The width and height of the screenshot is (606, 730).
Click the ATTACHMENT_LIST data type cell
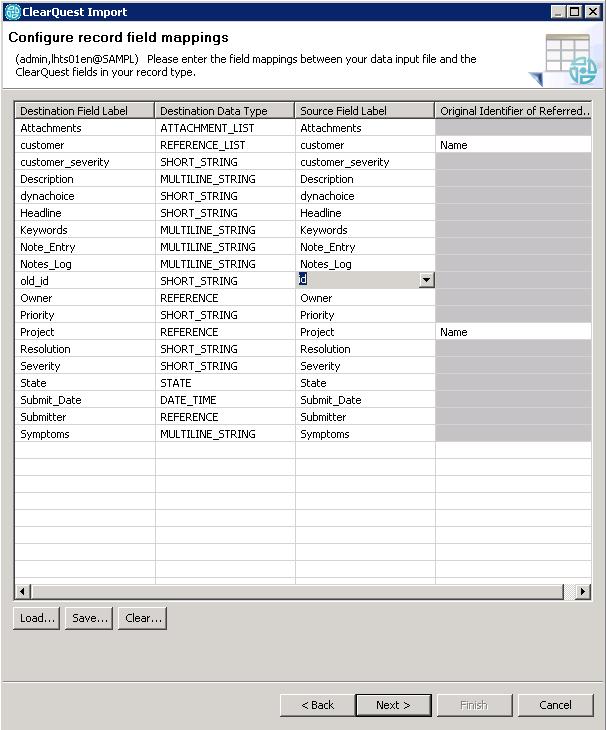pyautogui.click(x=225, y=128)
